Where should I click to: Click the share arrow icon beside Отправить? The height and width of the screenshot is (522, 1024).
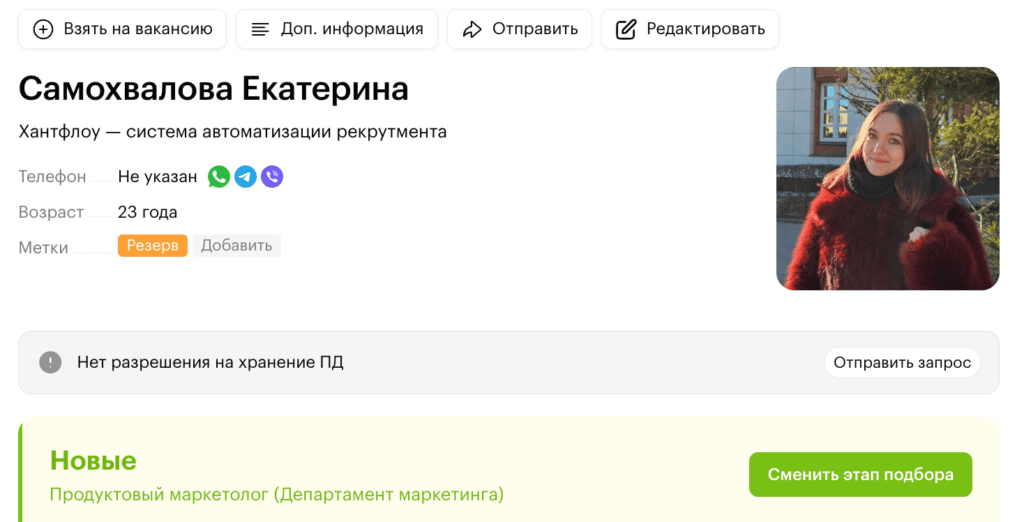pyautogui.click(x=472, y=29)
